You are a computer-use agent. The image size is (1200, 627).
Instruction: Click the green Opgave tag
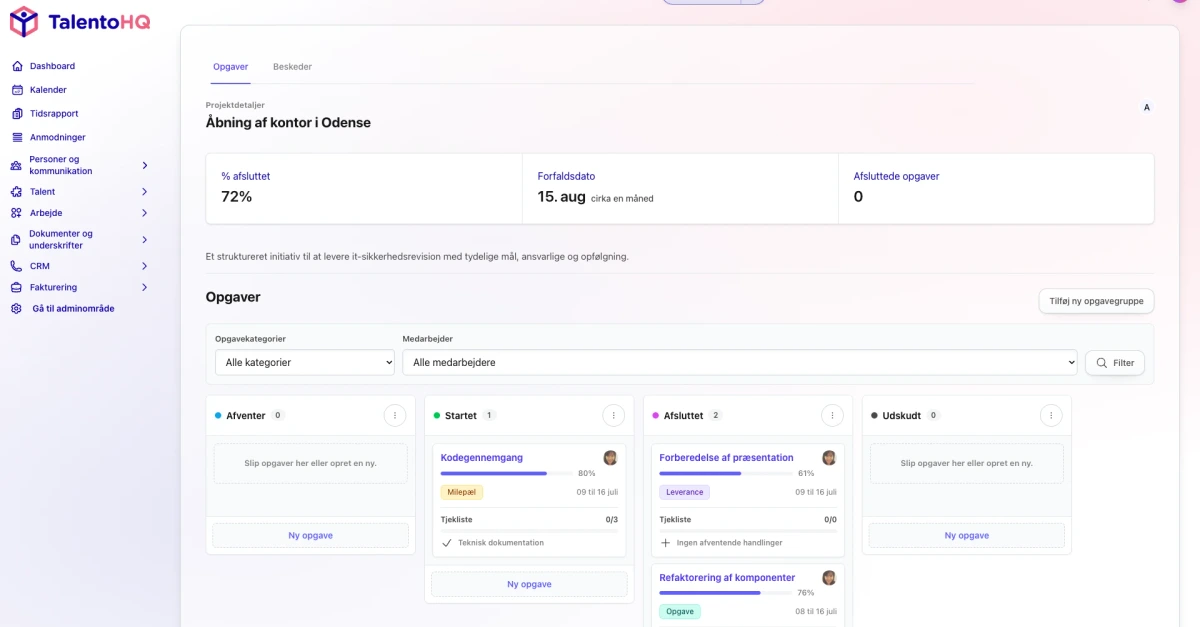[680, 612]
